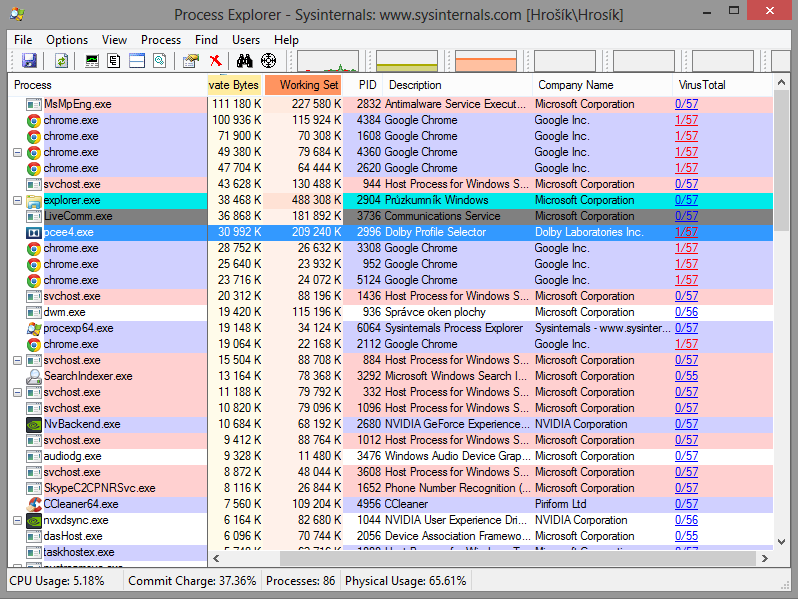Toggle the Show Lower Pane icon
Image resolution: width=798 pixels, height=599 pixels.
click(137, 61)
